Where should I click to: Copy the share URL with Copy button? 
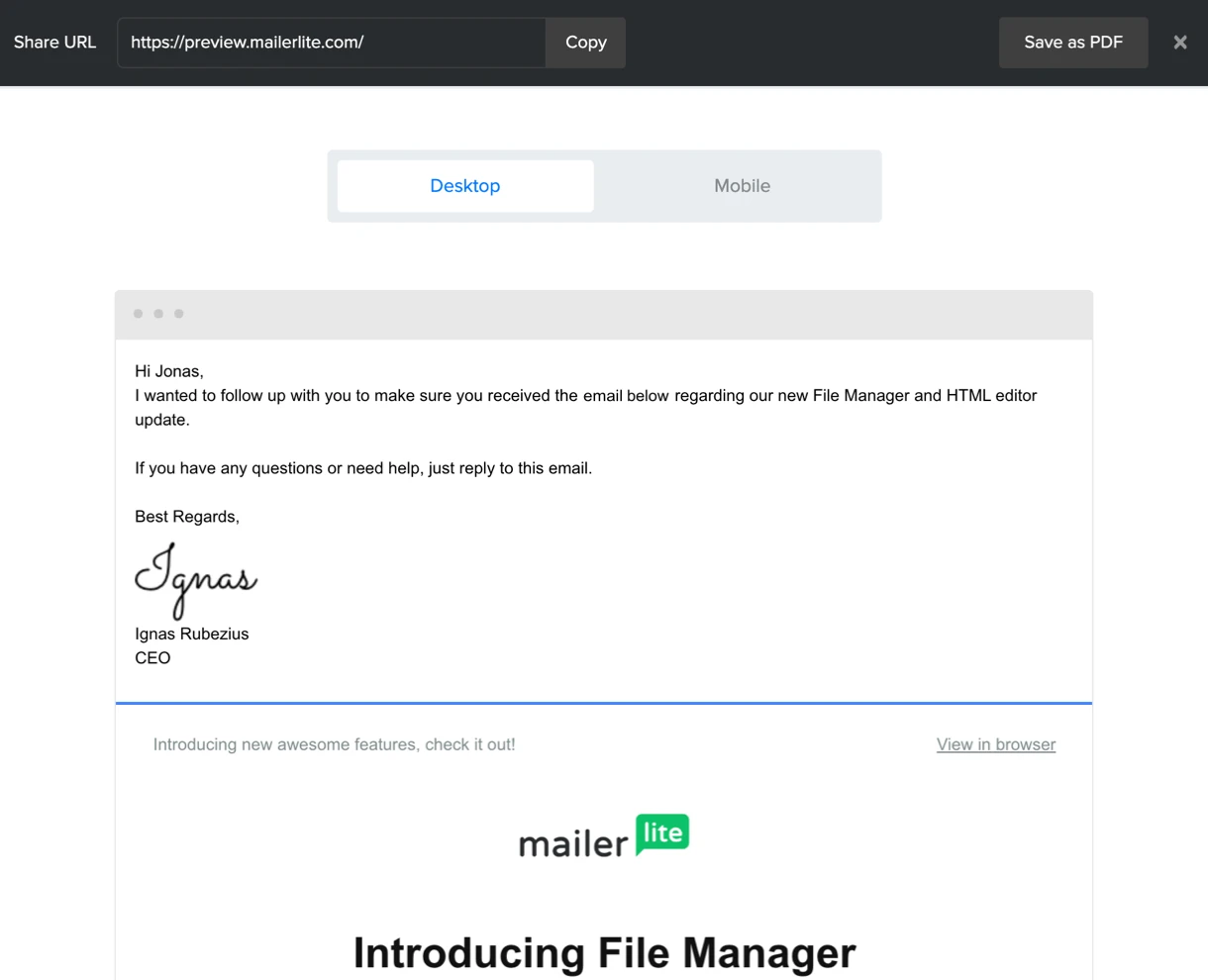pos(585,43)
